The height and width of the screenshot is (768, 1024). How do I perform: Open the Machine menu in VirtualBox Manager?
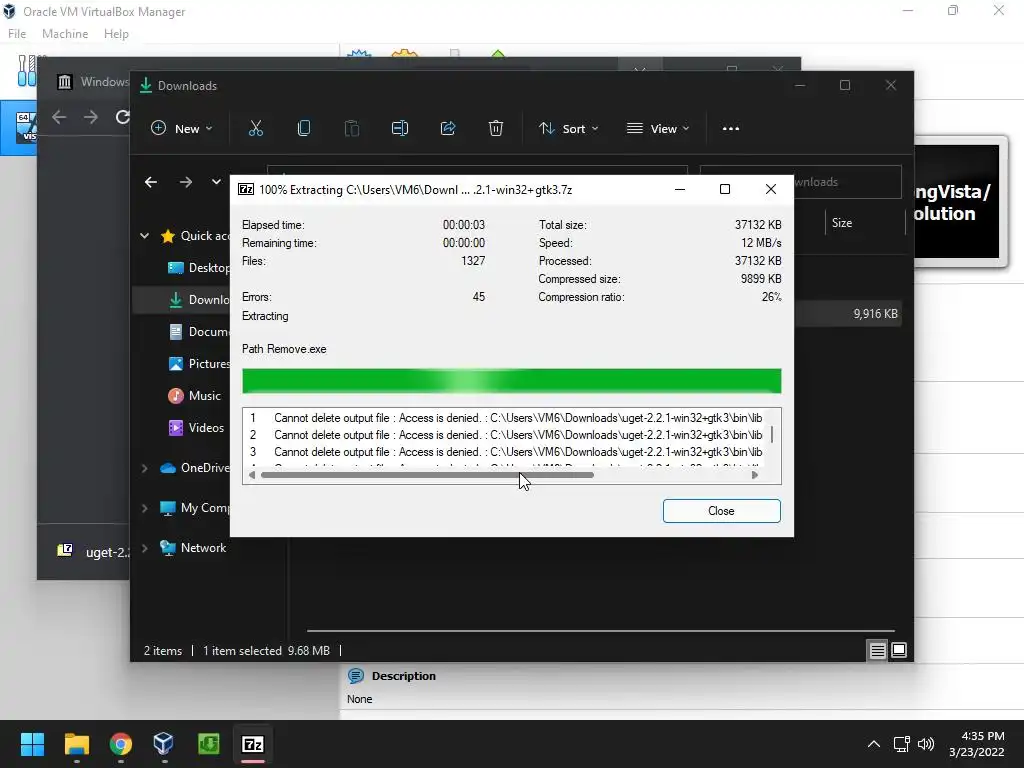pos(65,34)
